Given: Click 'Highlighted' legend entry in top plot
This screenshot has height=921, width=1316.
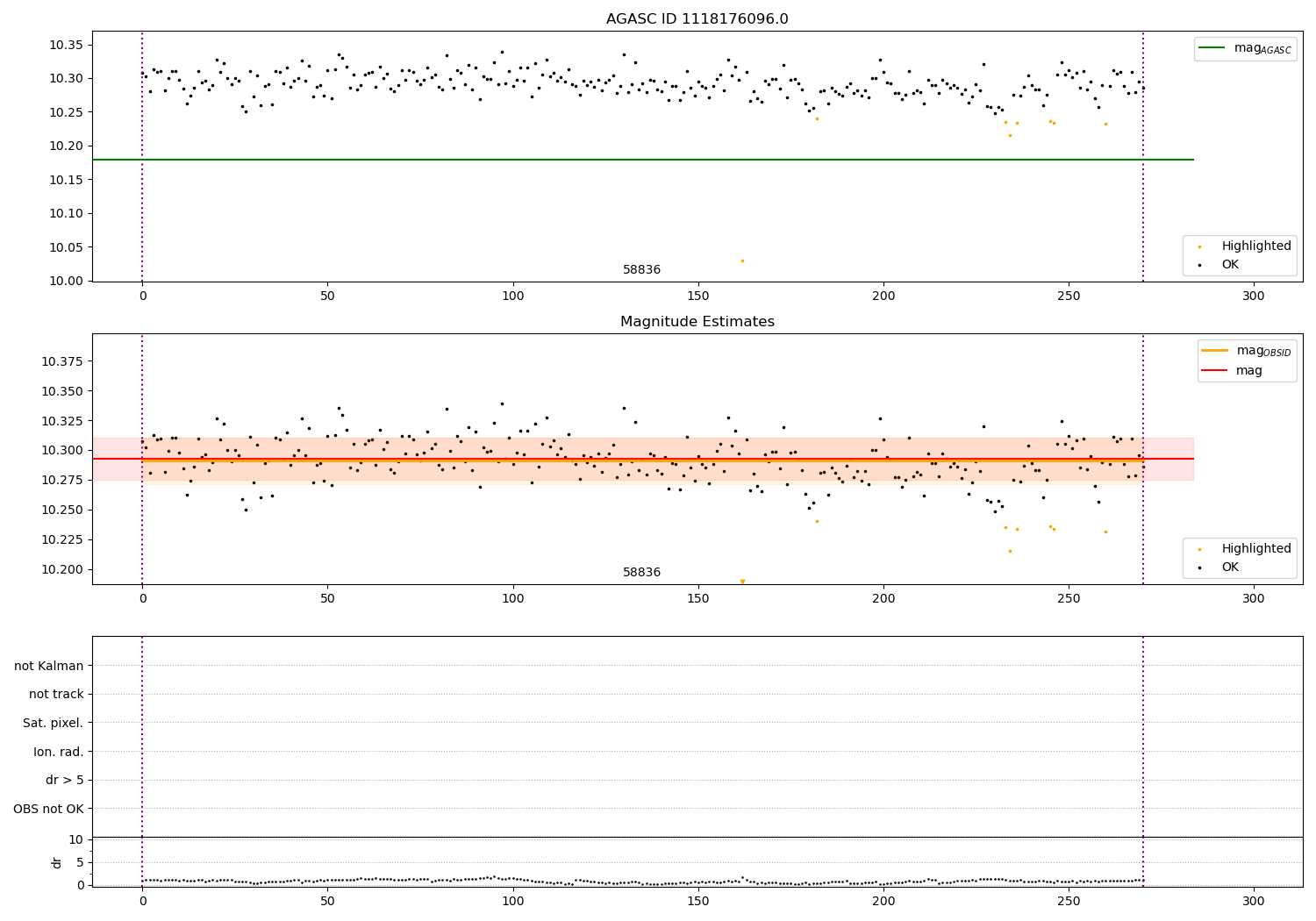Looking at the screenshot, I should coord(1256,246).
